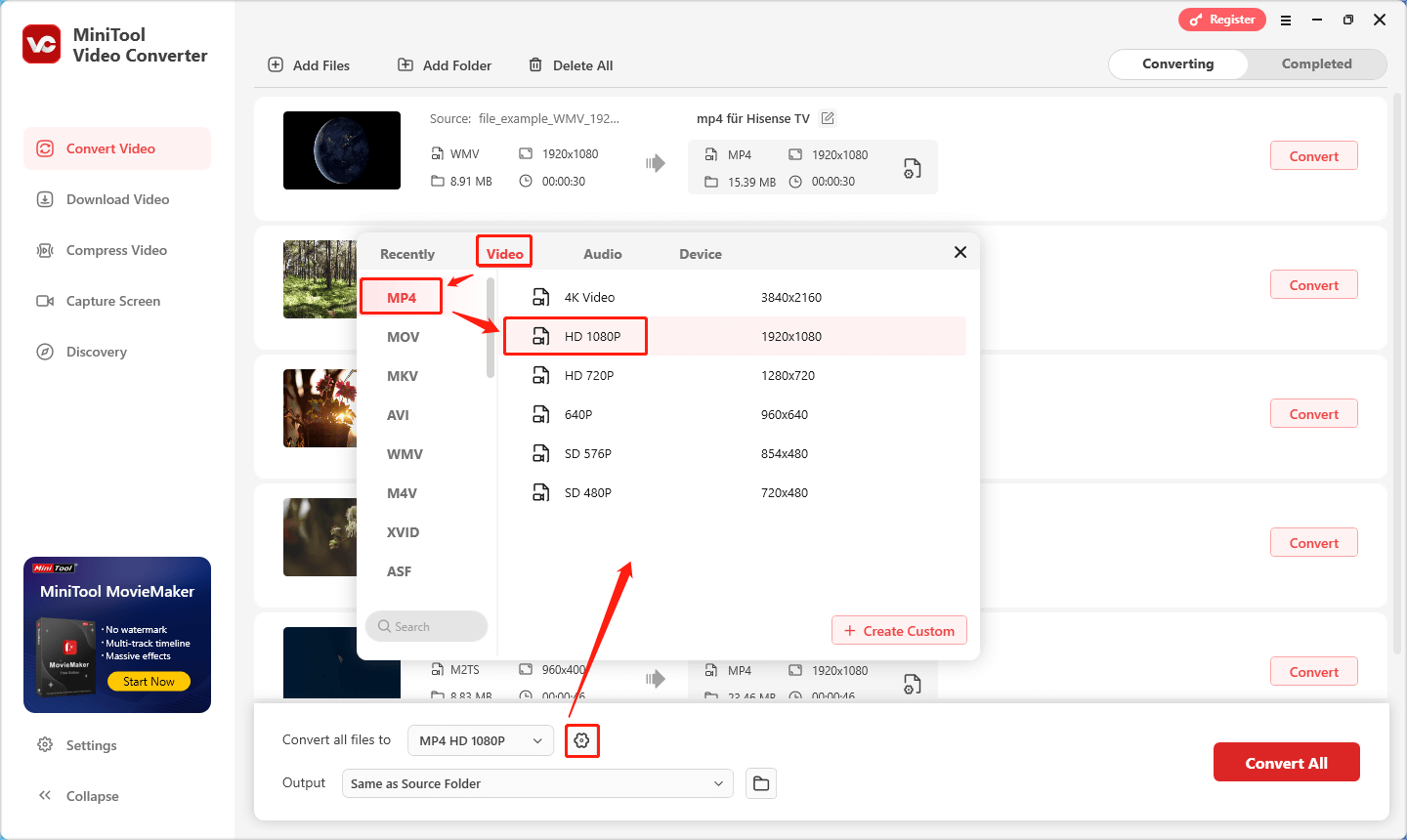1407x840 pixels.
Task: Choose MP4 in the format list
Action: point(402,297)
